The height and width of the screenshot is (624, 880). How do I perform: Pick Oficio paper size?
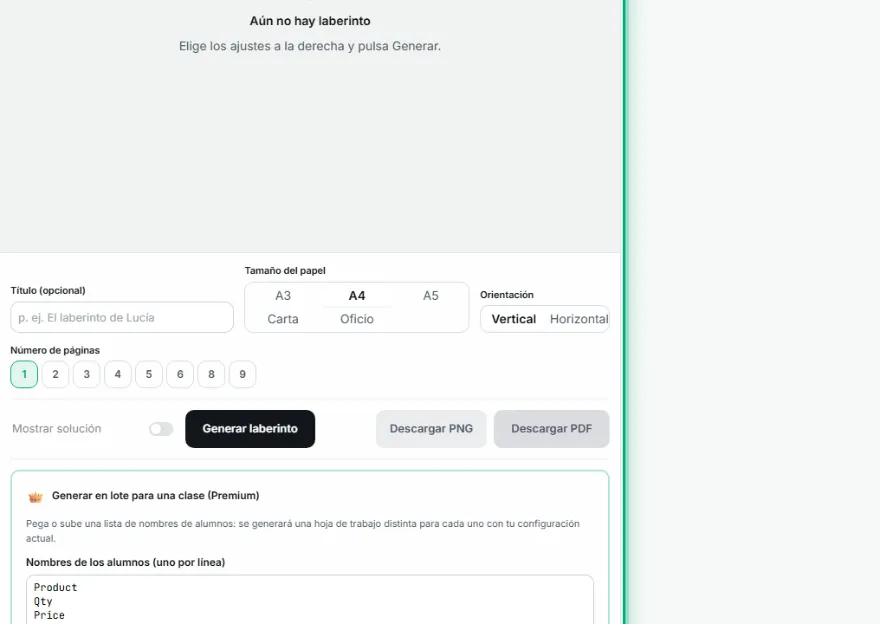click(x=357, y=319)
